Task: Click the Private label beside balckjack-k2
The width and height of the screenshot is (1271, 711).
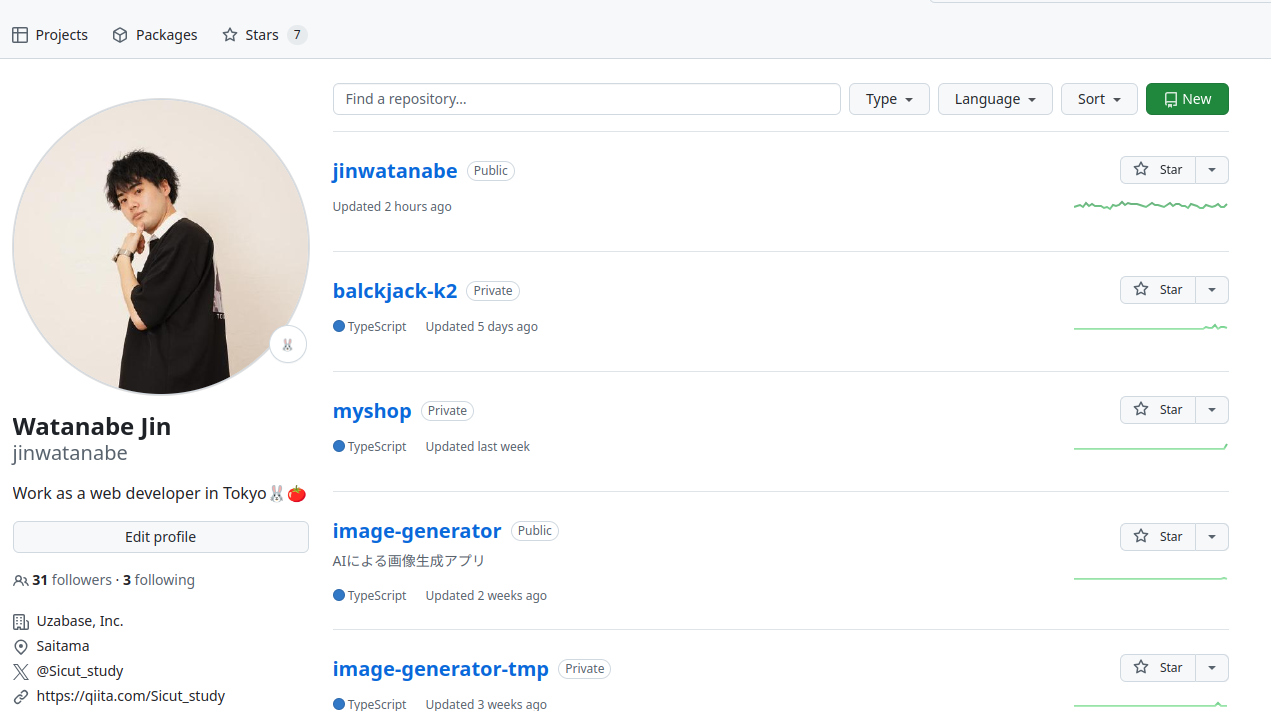Action: tap(493, 291)
